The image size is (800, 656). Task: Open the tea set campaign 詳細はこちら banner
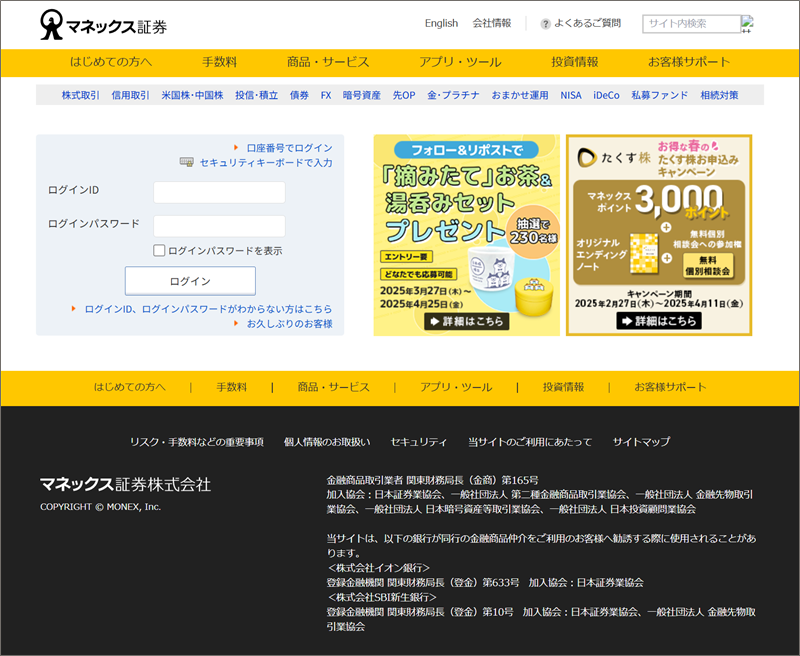click(x=466, y=321)
